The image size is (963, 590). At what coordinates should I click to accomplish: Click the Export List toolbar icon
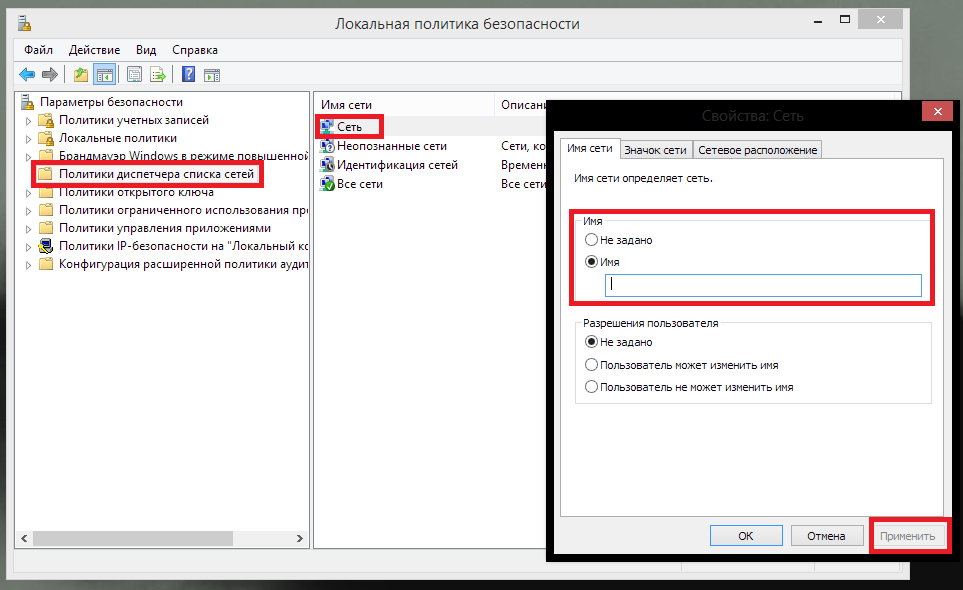tap(156, 74)
